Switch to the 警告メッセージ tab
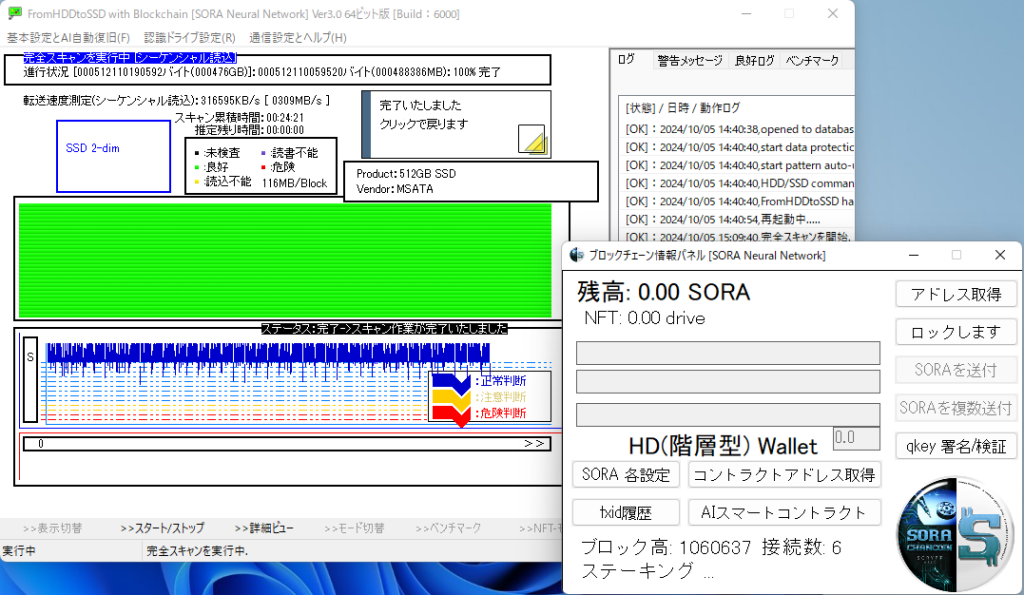1024x595 pixels. click(690, 61)
